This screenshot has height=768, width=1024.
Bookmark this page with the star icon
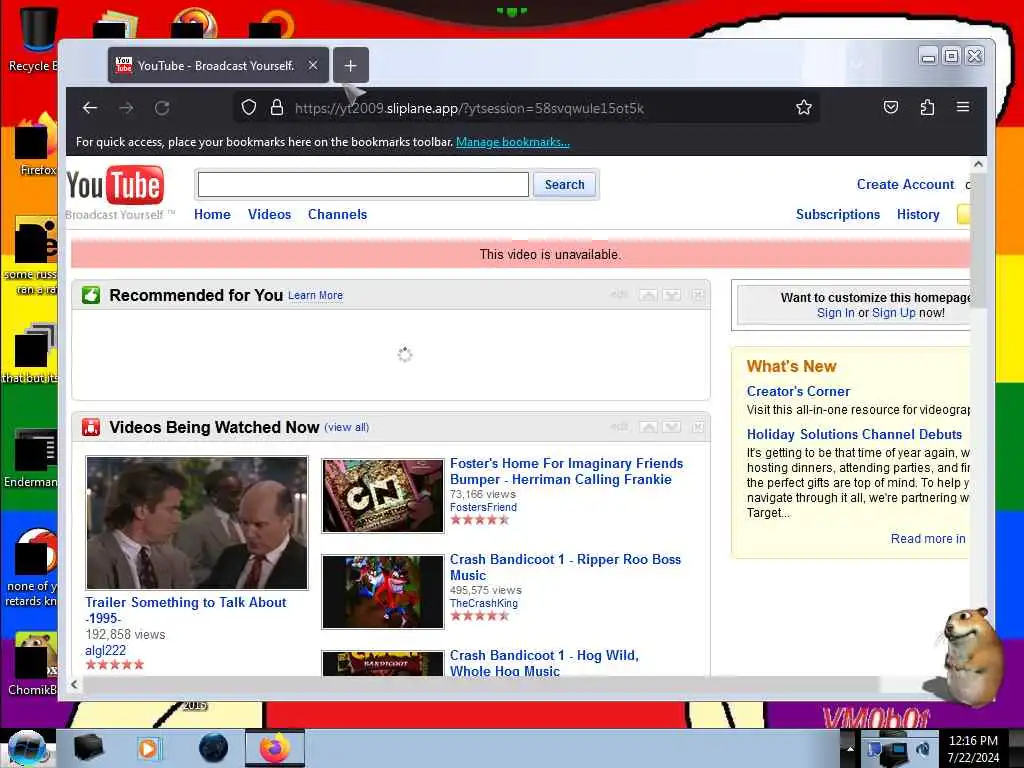click(804, 107)
